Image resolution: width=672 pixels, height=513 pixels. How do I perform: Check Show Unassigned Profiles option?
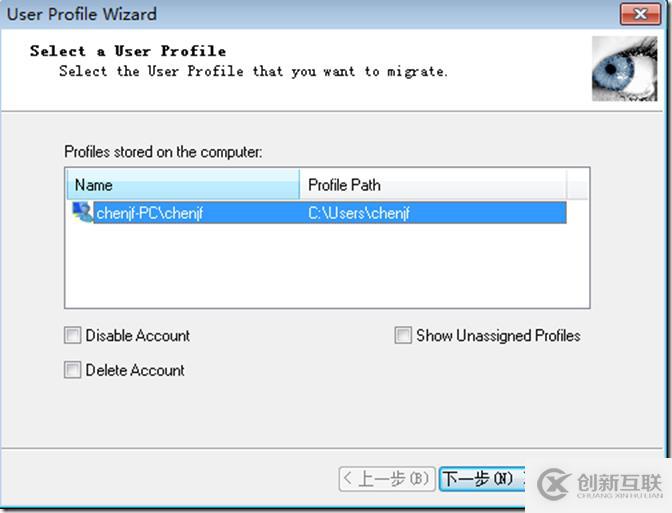pos(403,335)
